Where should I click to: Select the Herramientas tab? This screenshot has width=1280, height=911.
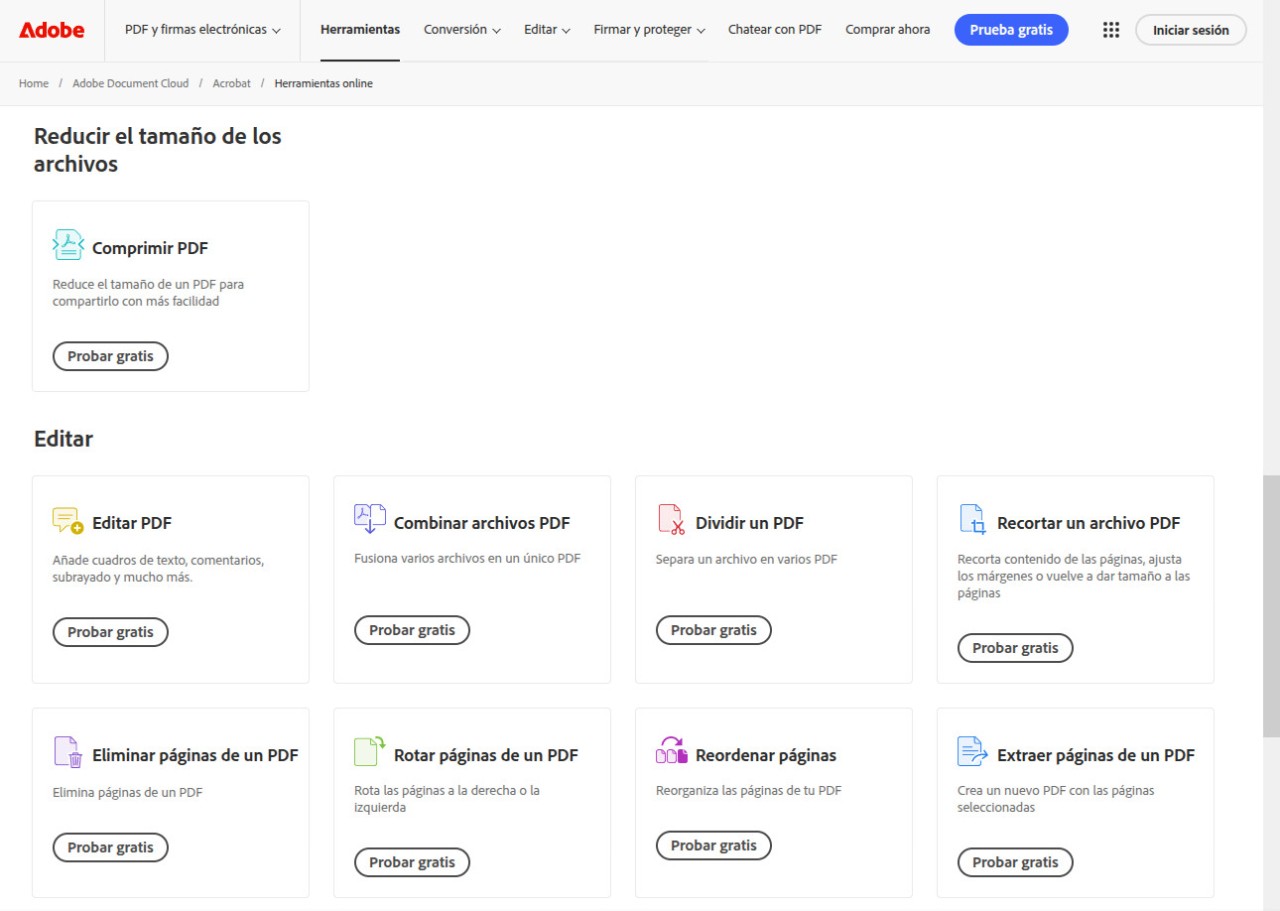coord(360,30)
